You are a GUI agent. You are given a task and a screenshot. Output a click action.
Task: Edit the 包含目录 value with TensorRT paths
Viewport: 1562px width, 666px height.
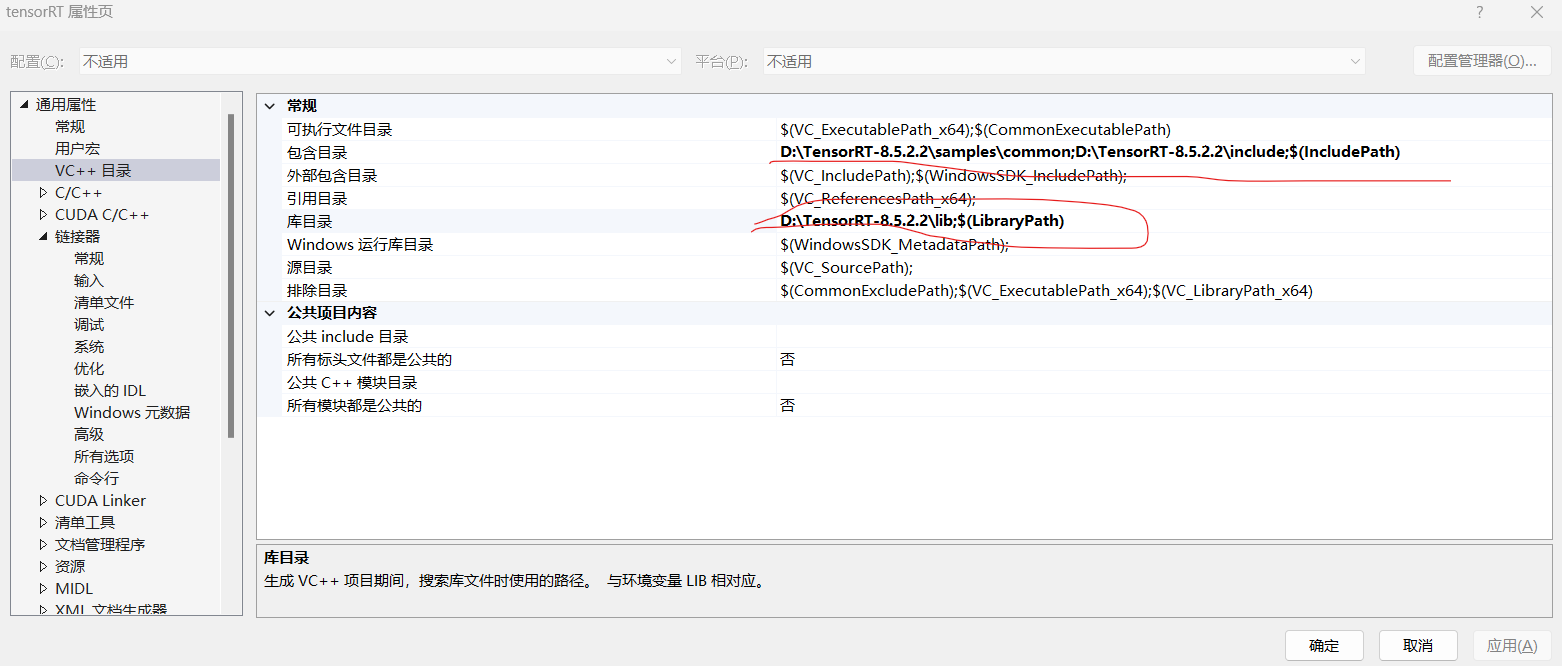(1090, 152)
